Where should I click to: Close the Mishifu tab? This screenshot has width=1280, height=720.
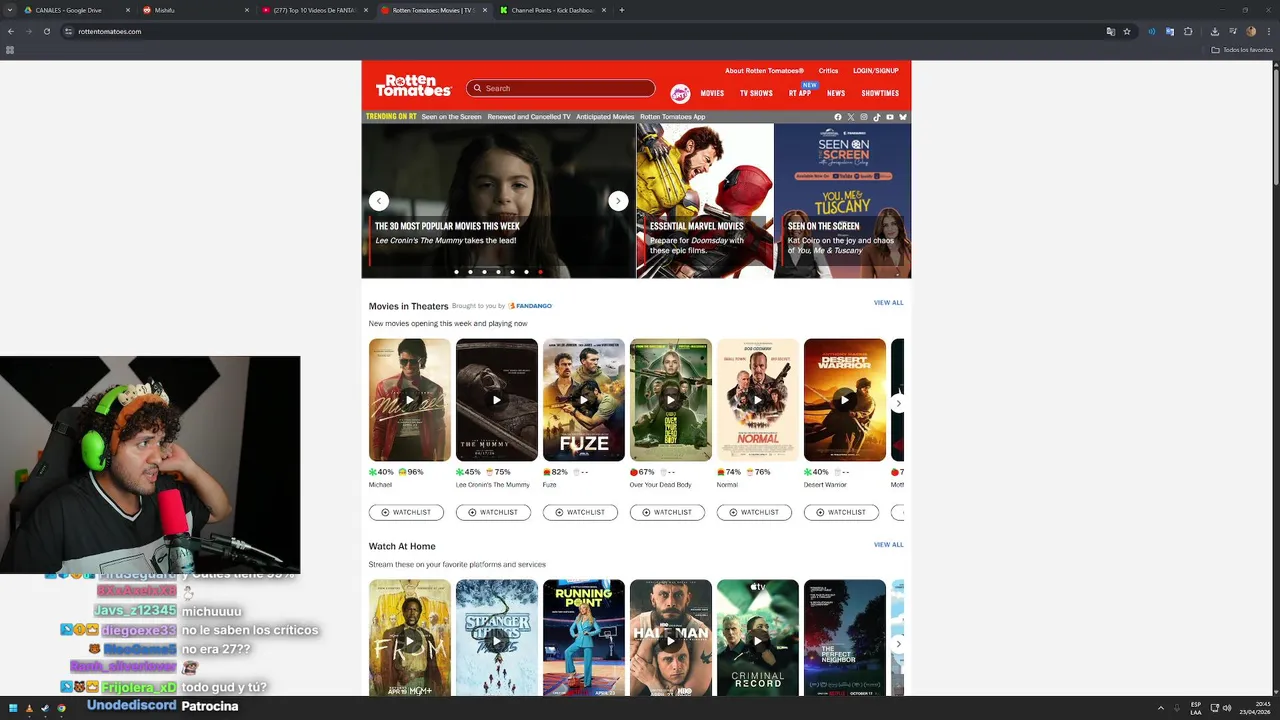pyautogui.click(x=246, y=10)
